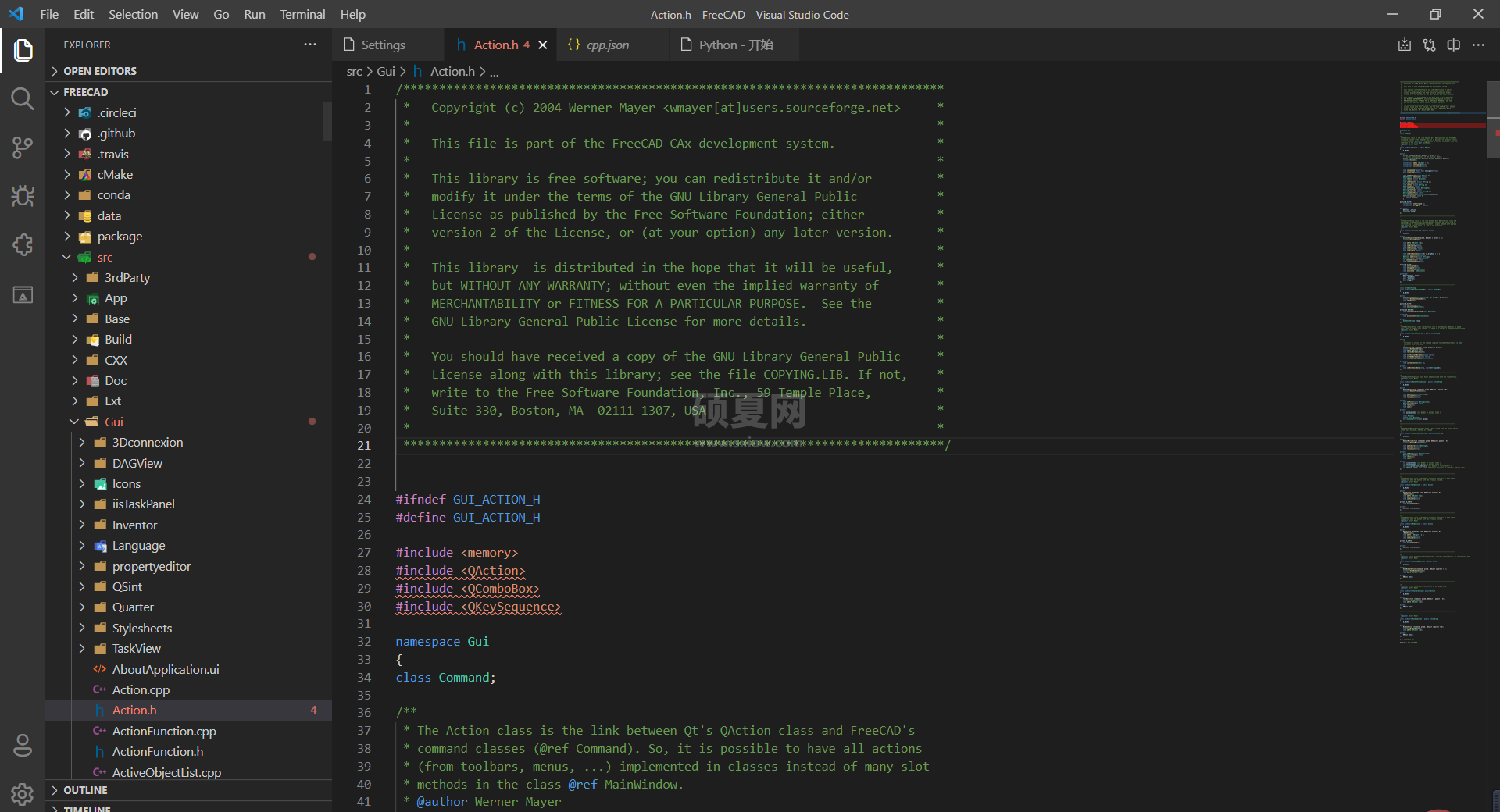Viewport: 1500px width, 812px height.
Task: Open the View menu
Action: tap(185, 14)
